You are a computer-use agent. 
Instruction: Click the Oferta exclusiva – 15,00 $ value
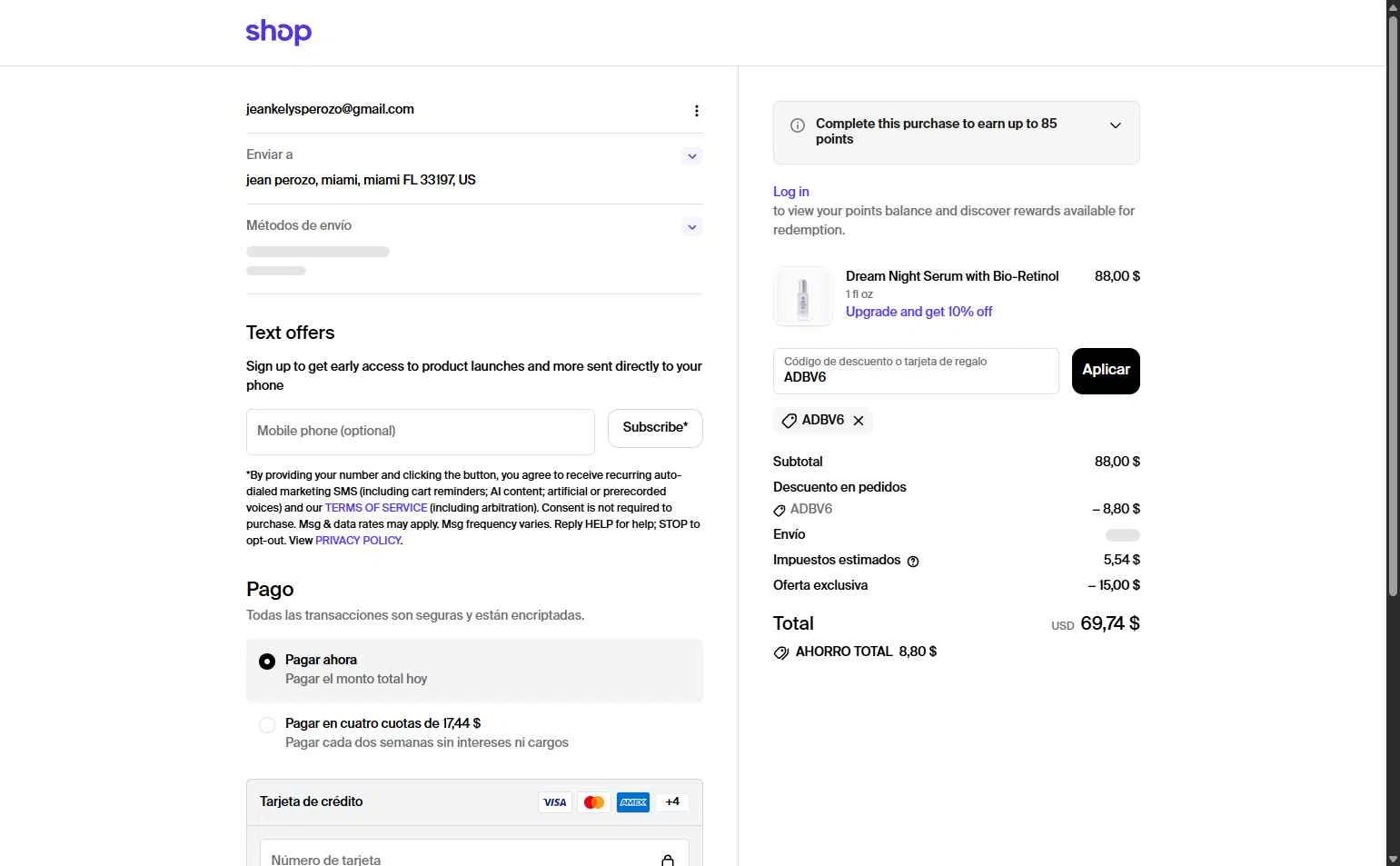click(x=1114, y=585)
